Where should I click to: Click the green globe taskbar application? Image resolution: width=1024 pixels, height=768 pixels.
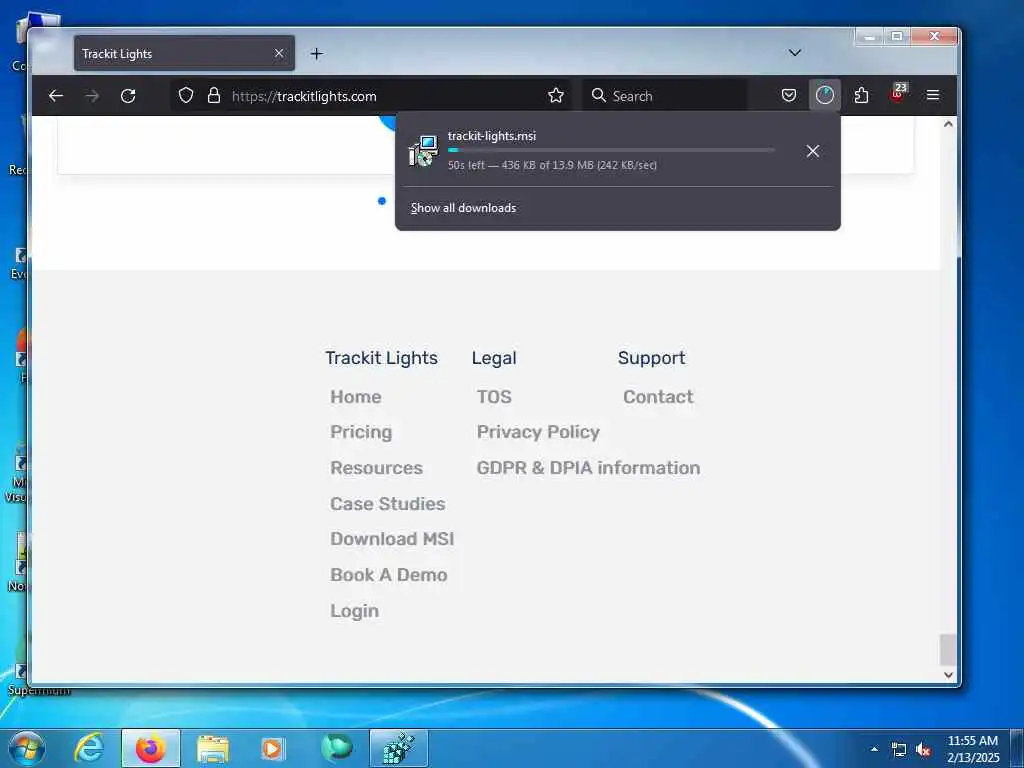coord(336,748)
